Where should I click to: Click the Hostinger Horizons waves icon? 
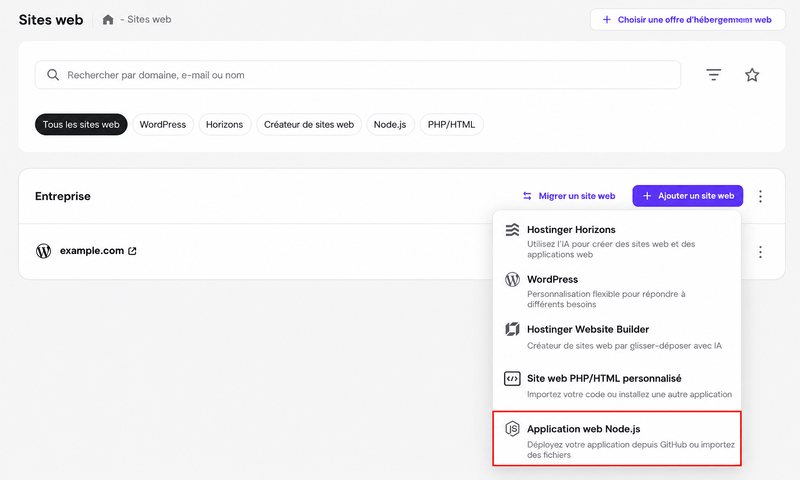[x=512, y=230]
